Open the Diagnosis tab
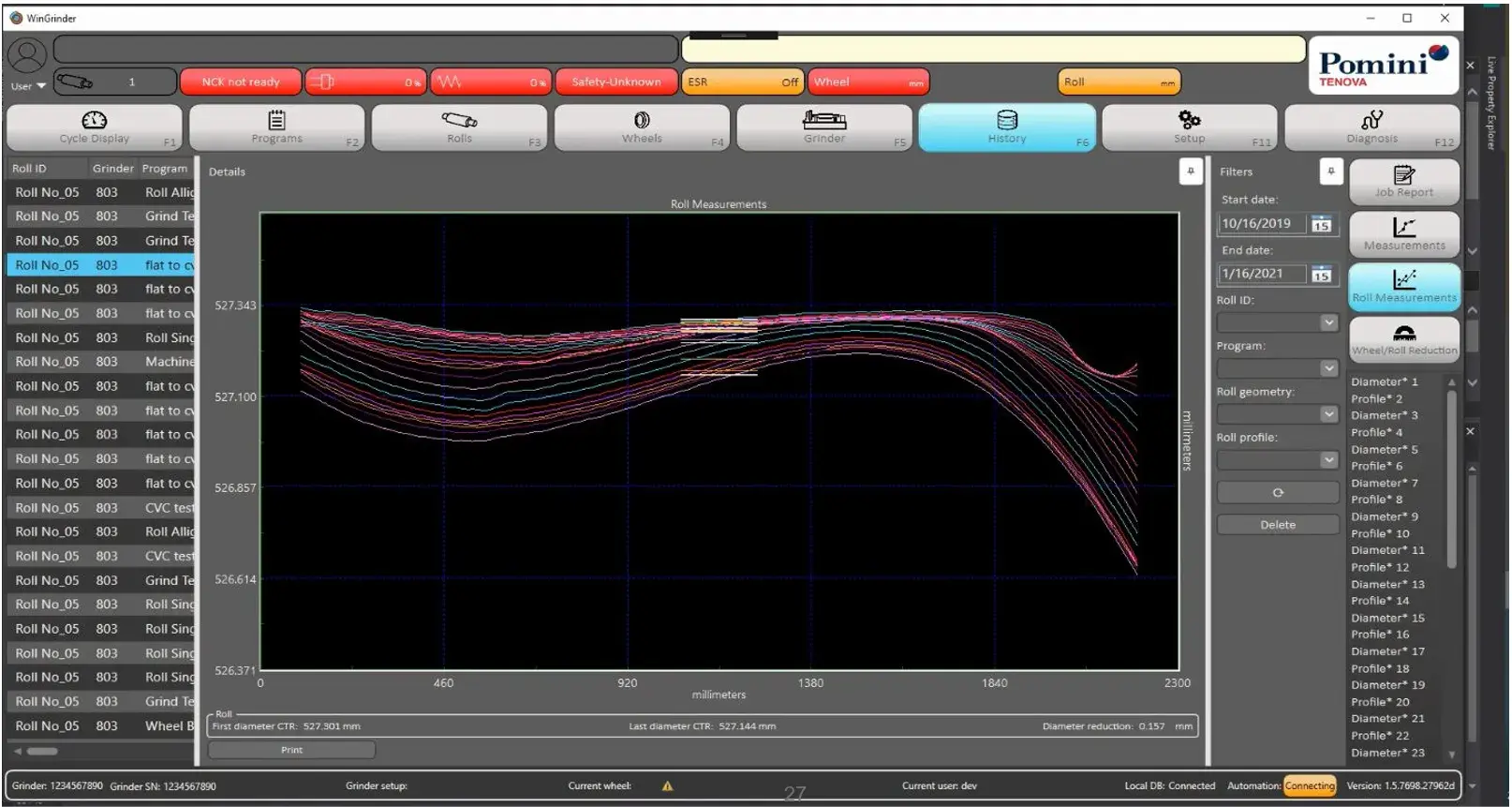This screenshot has height=807, width=1512. click(x=1372, y=127)
